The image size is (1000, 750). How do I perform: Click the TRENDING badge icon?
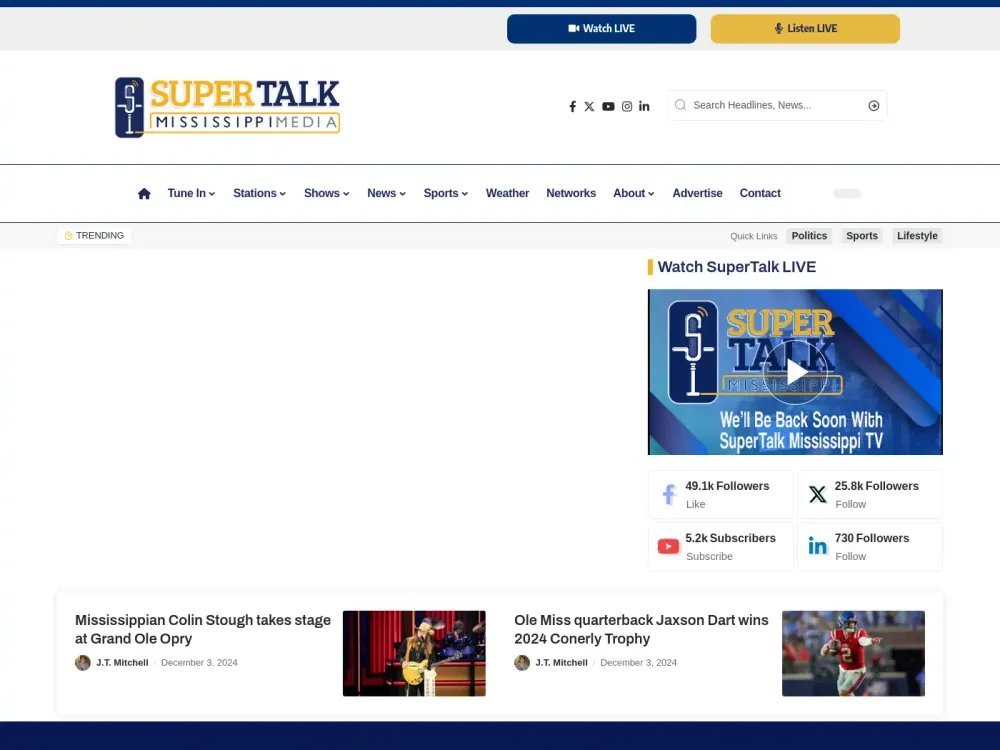67,235
